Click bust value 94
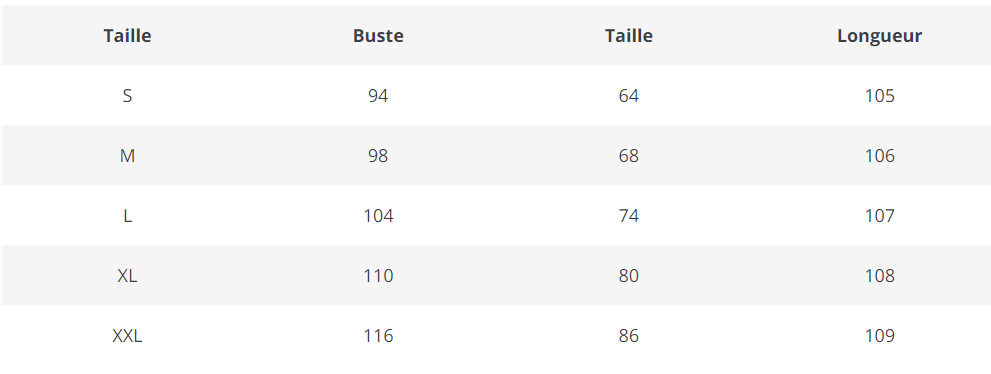The image size is (991, 374). pyautogui.click(x=378, y=96)
